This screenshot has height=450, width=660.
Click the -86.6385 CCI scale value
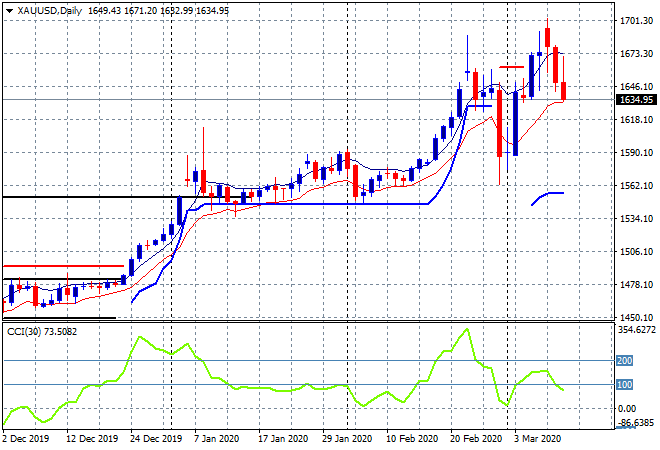pos(637,422)
